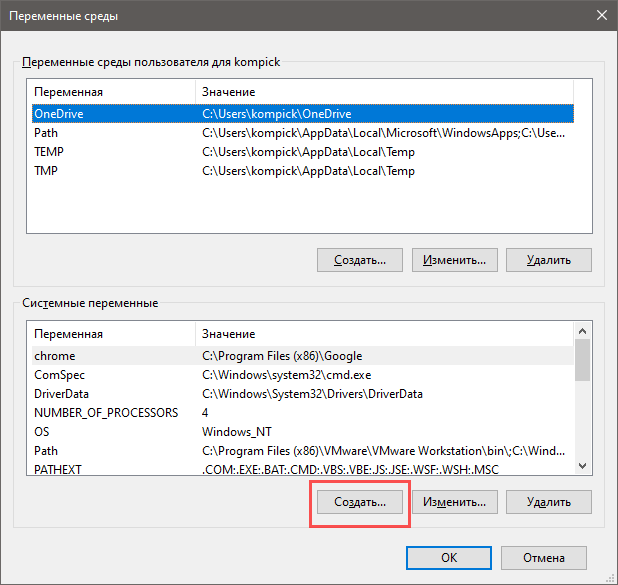Select the ComSpec system variable
The width and height of the screenshot is (618, 585).
303,375
